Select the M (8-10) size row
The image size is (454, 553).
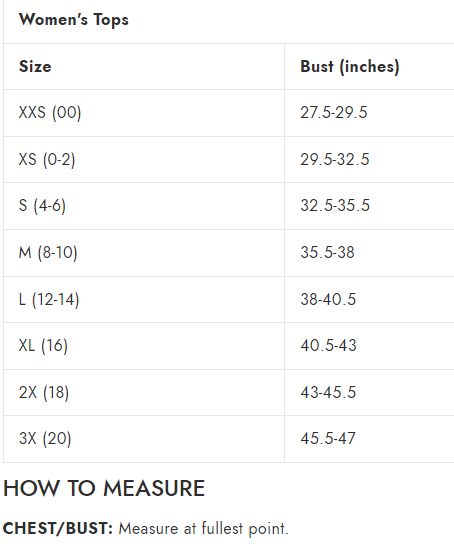229,253
